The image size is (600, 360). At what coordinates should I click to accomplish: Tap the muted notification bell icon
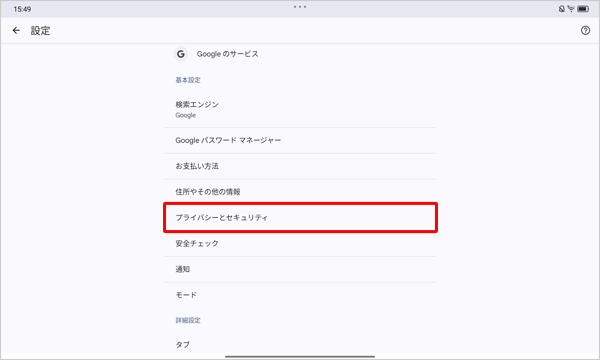click(x=561, y=8)
